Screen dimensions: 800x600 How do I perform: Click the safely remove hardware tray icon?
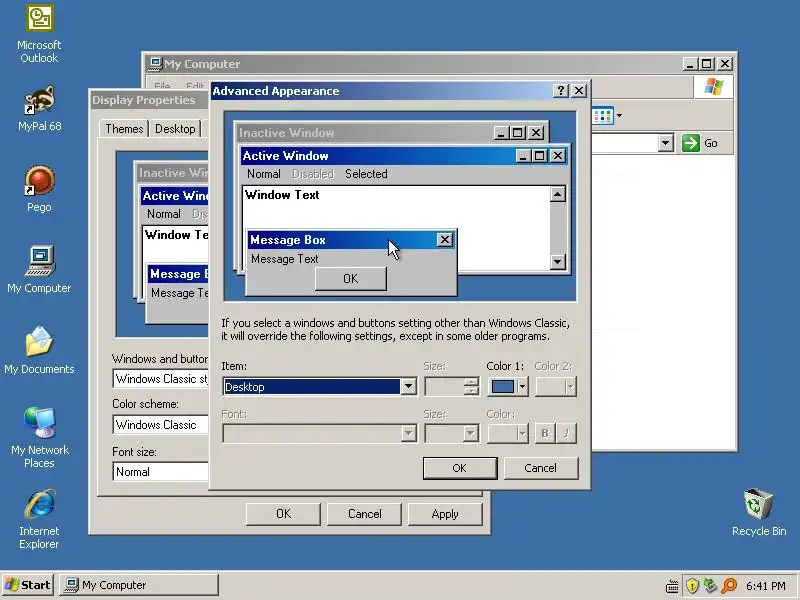710,585
